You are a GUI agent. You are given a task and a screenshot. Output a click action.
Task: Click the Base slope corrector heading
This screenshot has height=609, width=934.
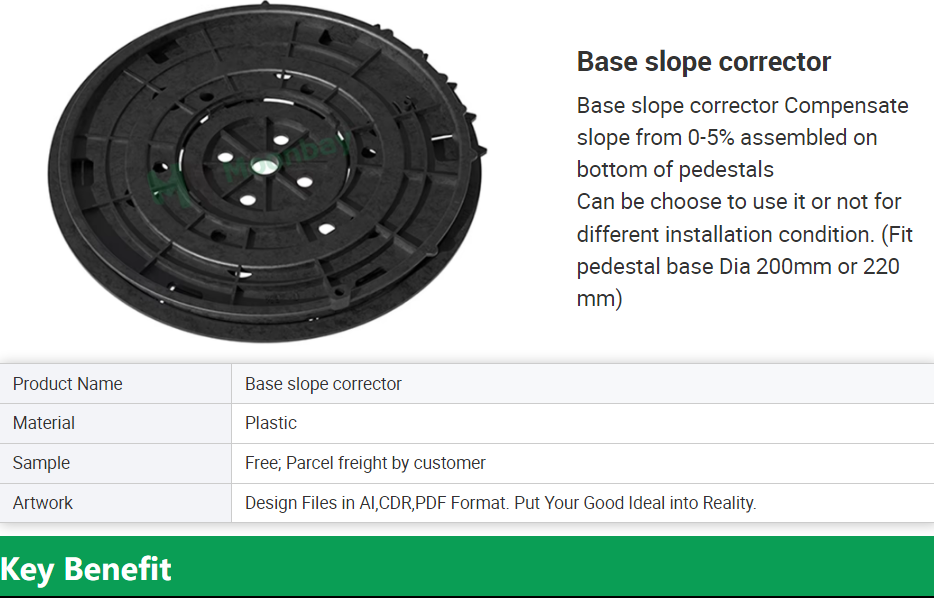point(703,62)
